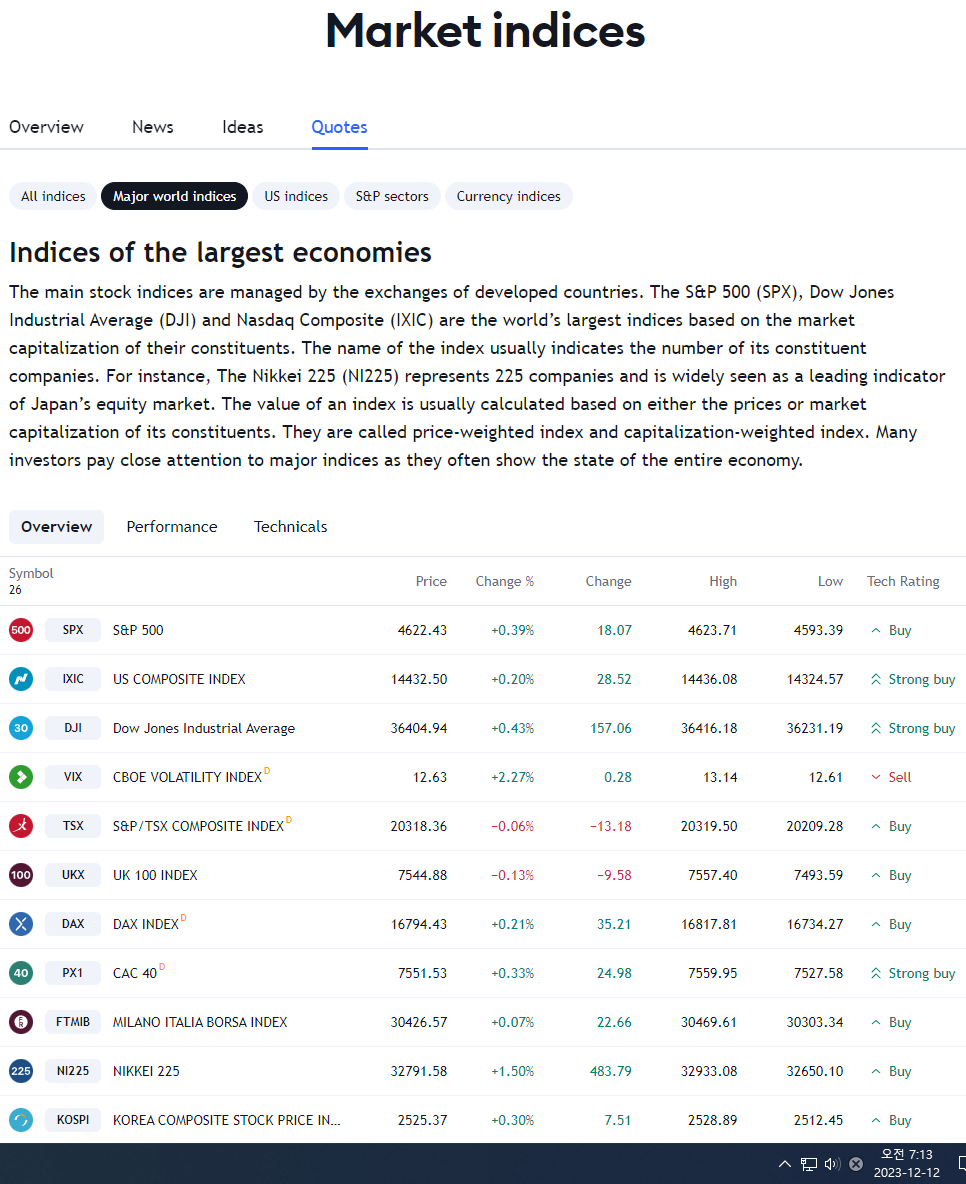Open the VIX ticker symbol link
This screenshot has width=966, height=1184.
tap(73, 777)
